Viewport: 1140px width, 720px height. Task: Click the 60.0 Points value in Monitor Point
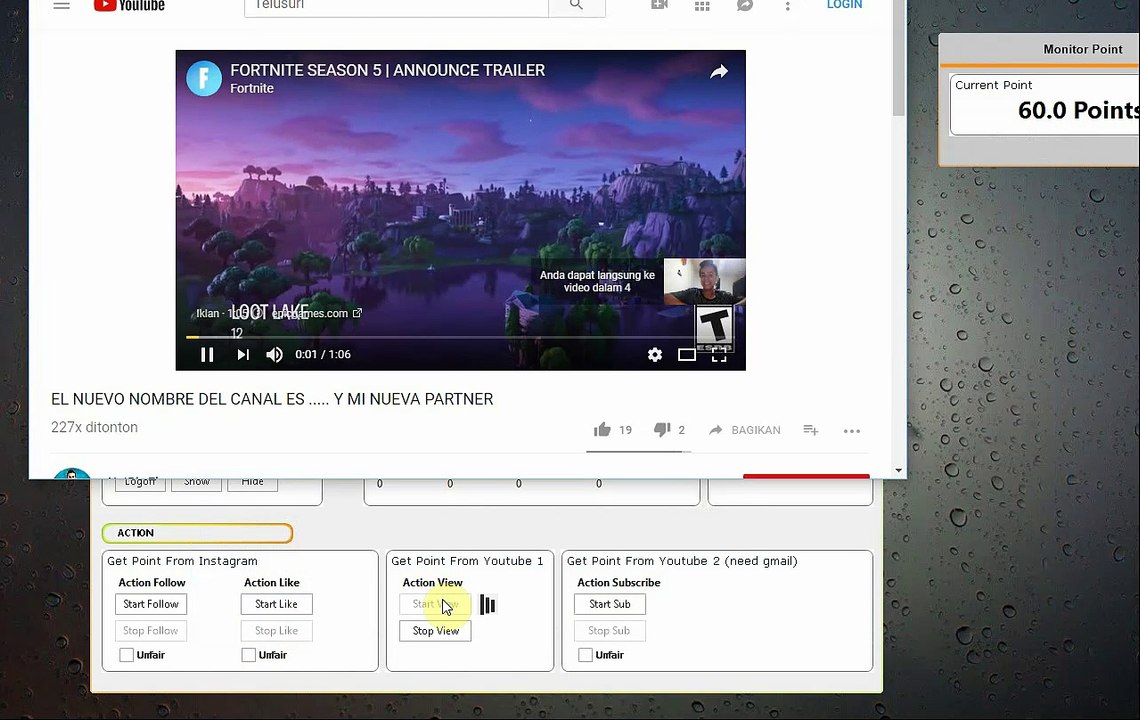coord(1078,110)
